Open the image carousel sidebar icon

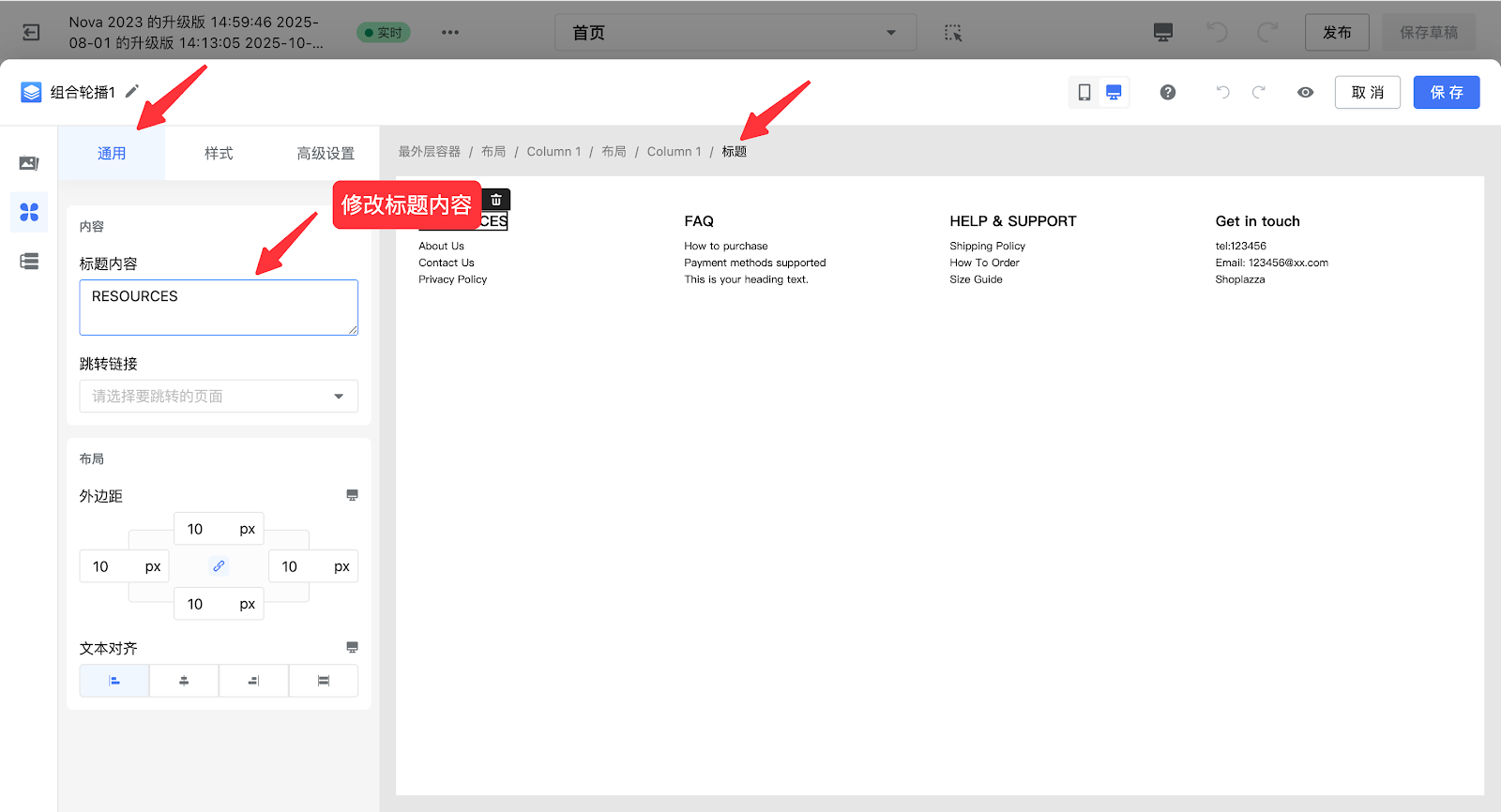pyautogui.click(x=29, y=164)
